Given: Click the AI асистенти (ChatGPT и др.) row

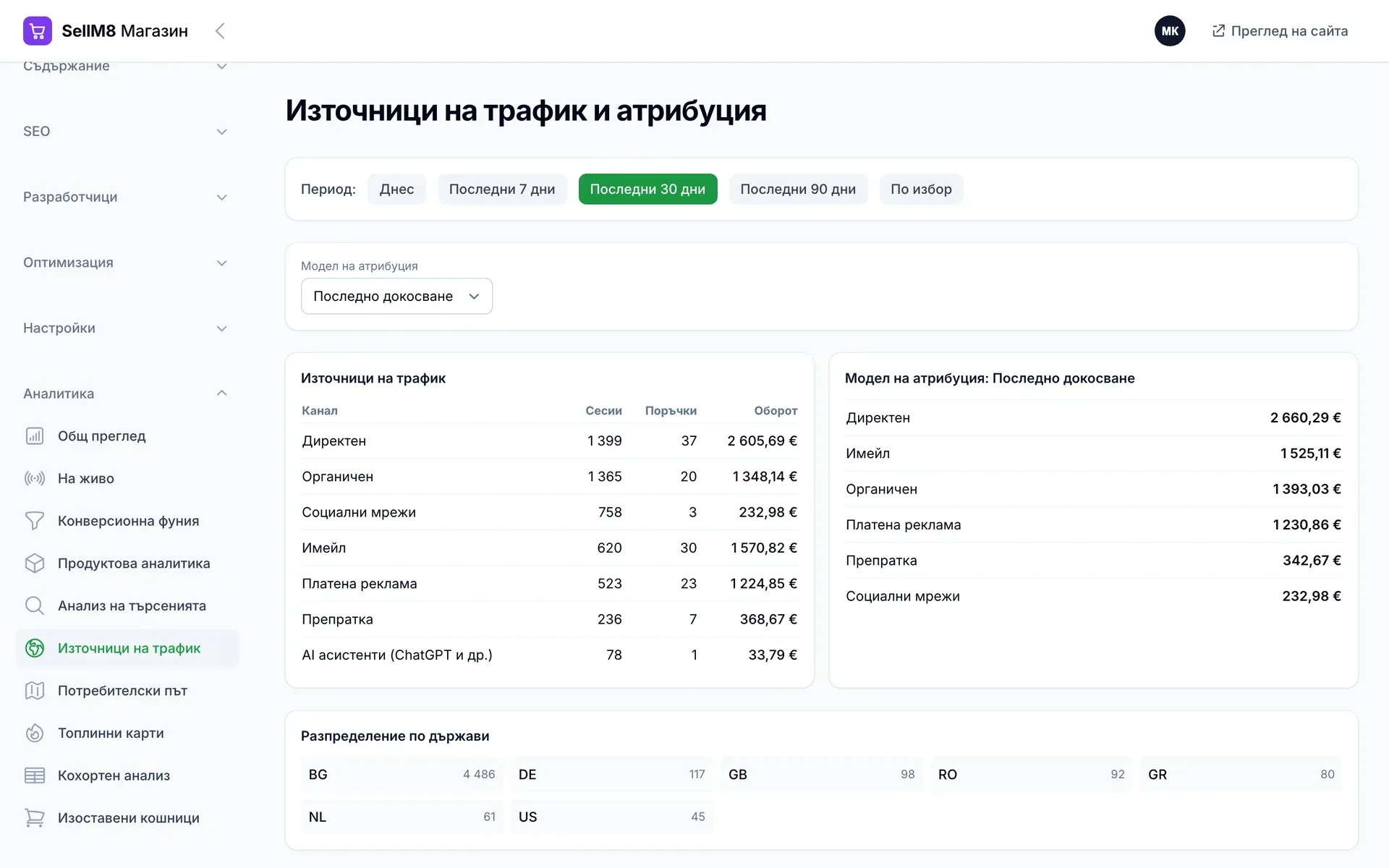Looking at the screenshot, I should point(550,655).
